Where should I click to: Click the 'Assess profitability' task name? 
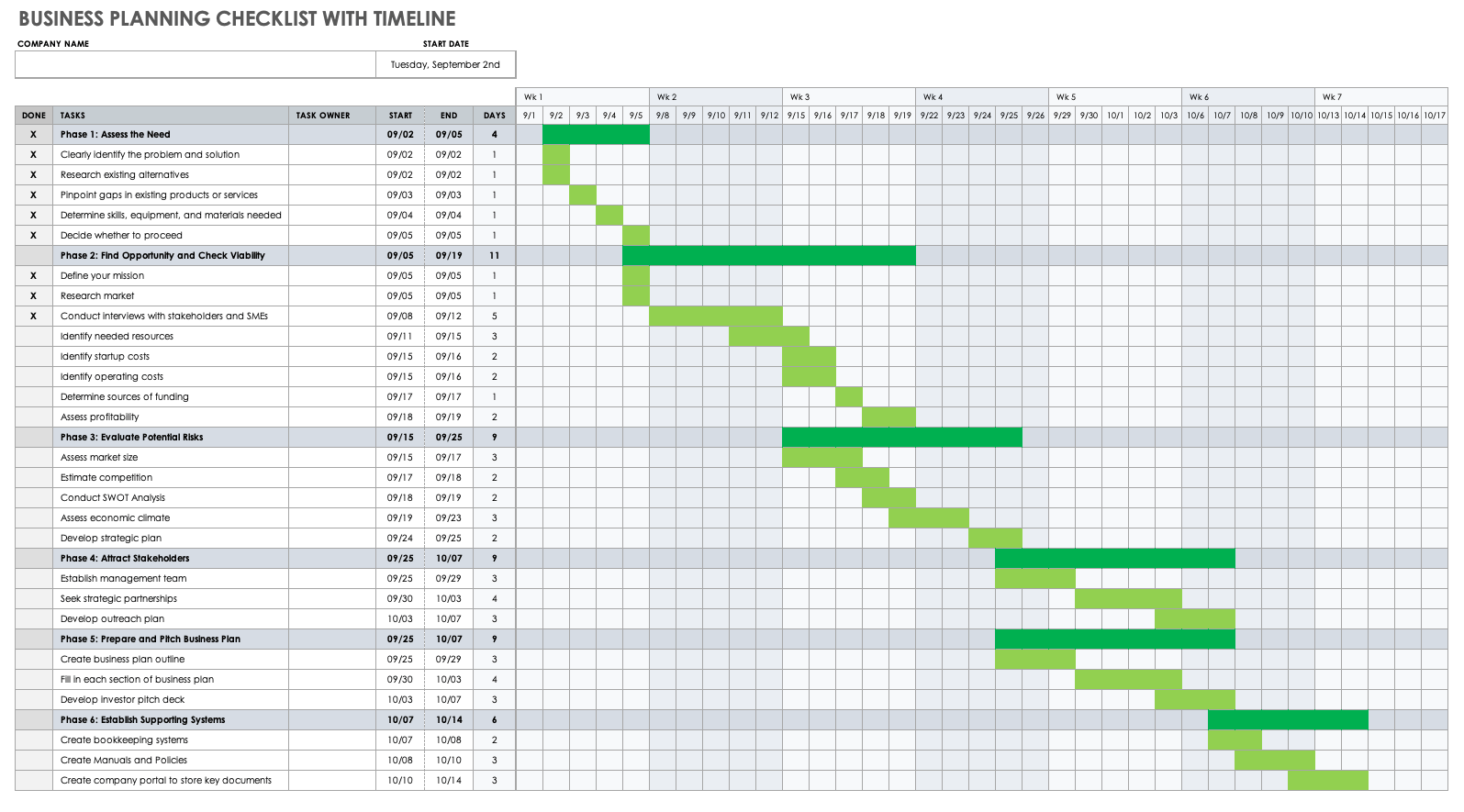point(100,417)
